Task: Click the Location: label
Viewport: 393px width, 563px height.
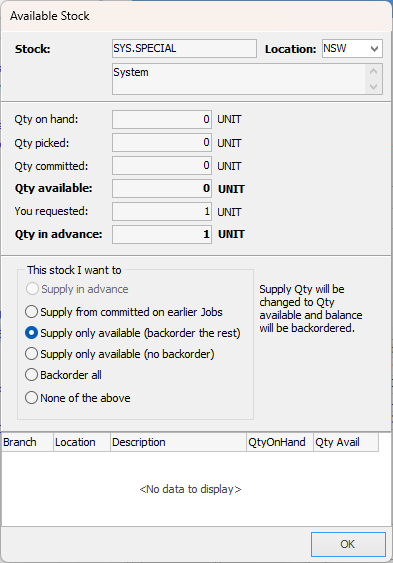Action: coord(291,49)
